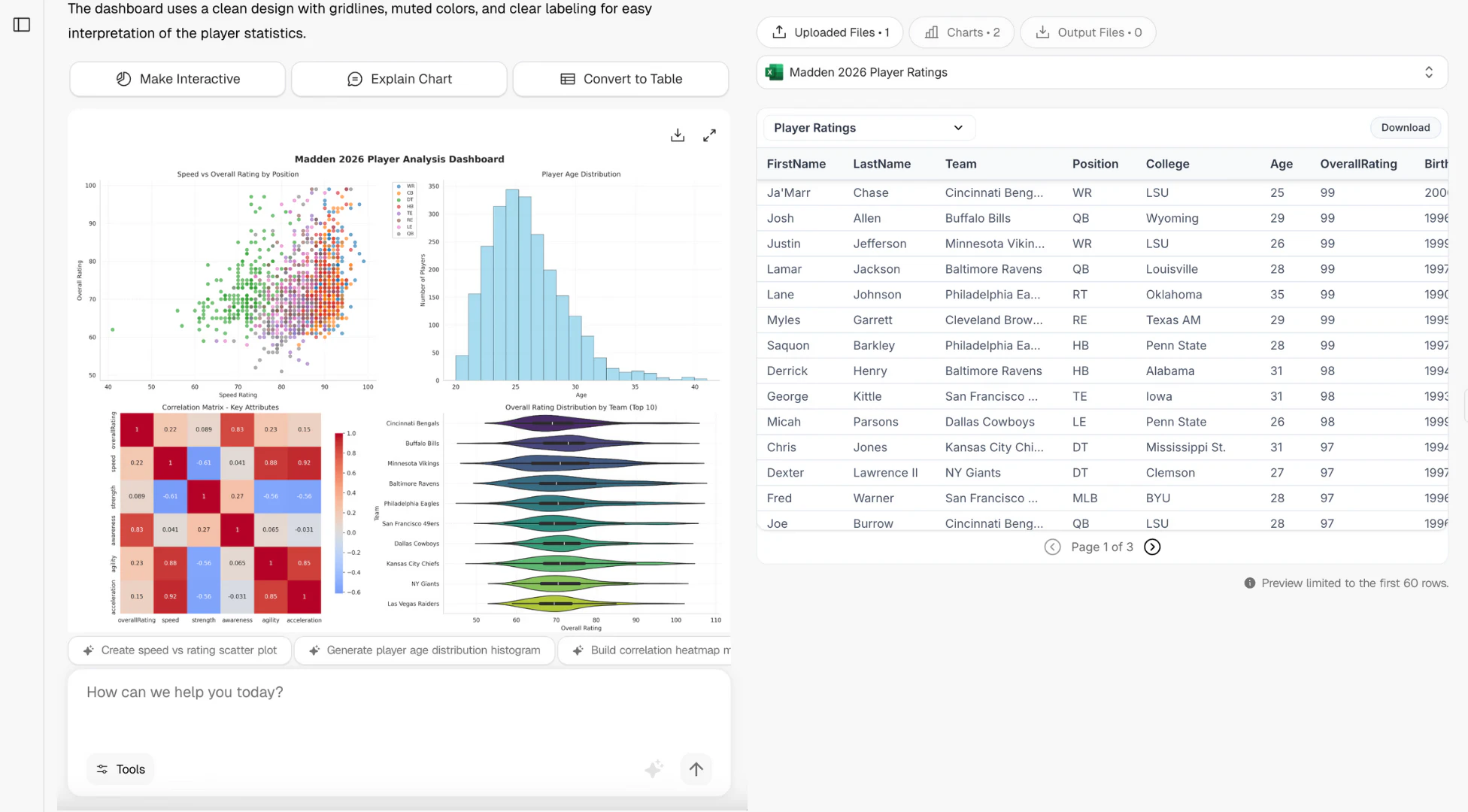Viewport: 1468px width, 812px height.
Task: Expand chart to fullscreen view
Action: tap(709, 135)
